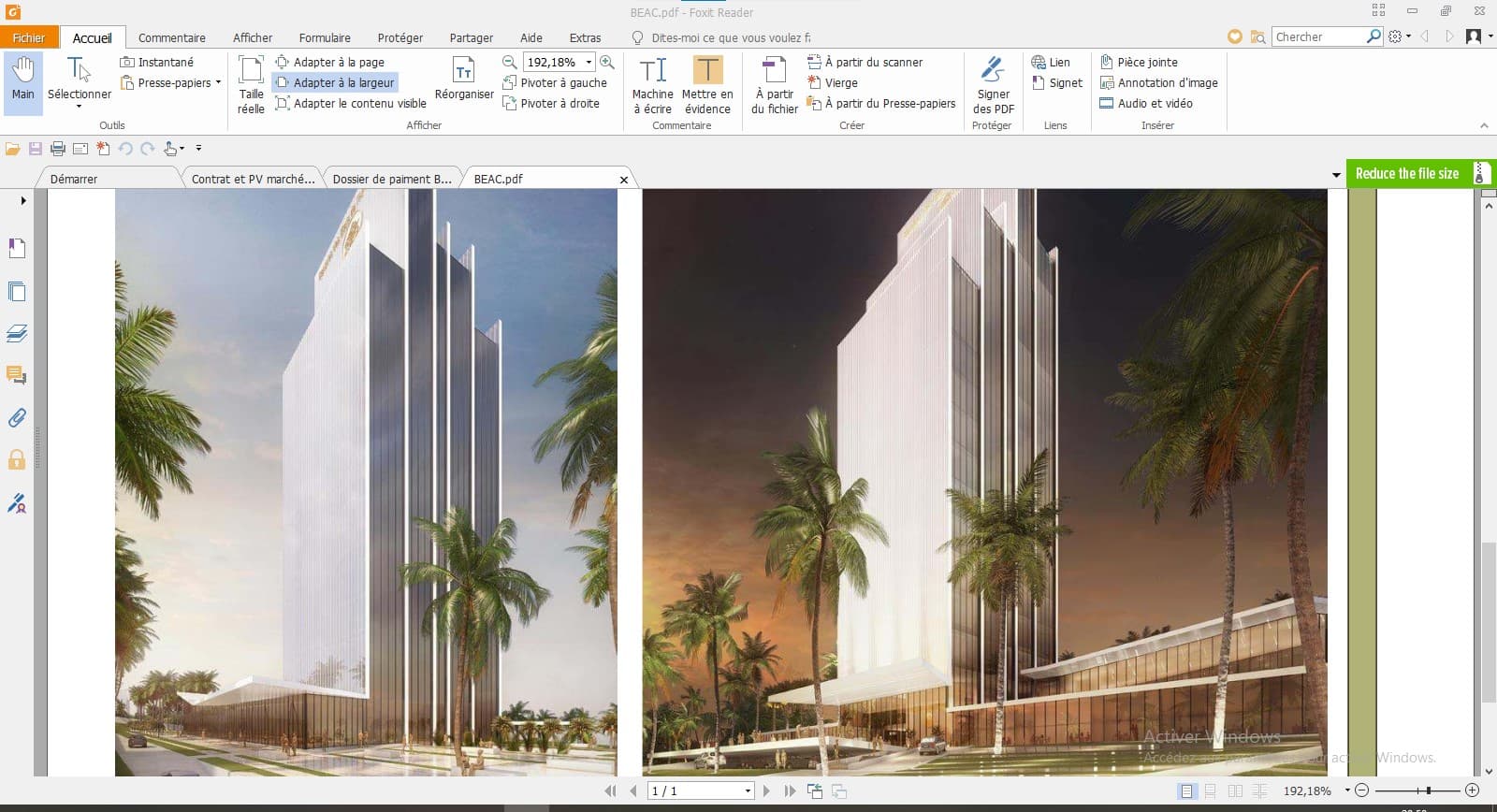Expand the Presse-papiers dropdown
This screenshot has width=1497, height=812.
(x=218, y=83)
